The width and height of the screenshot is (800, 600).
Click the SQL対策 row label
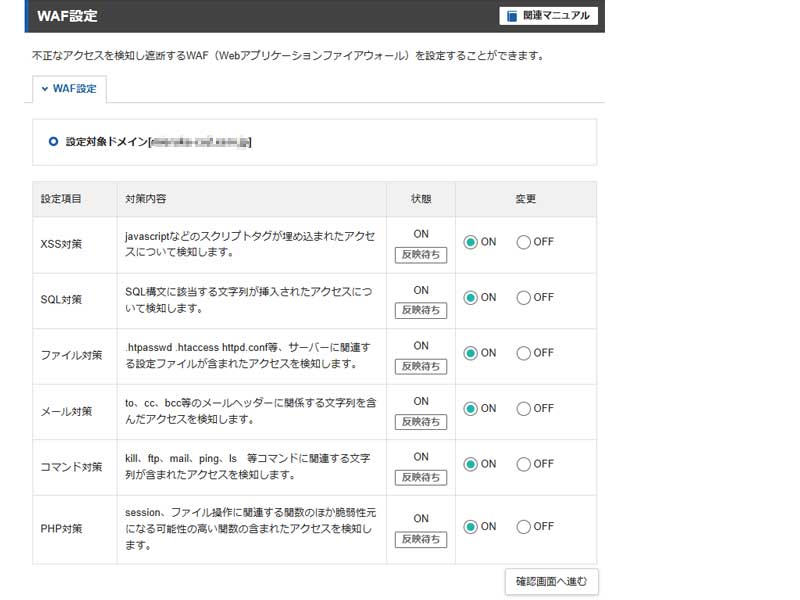pyautogui.click(x=61, y=300)
